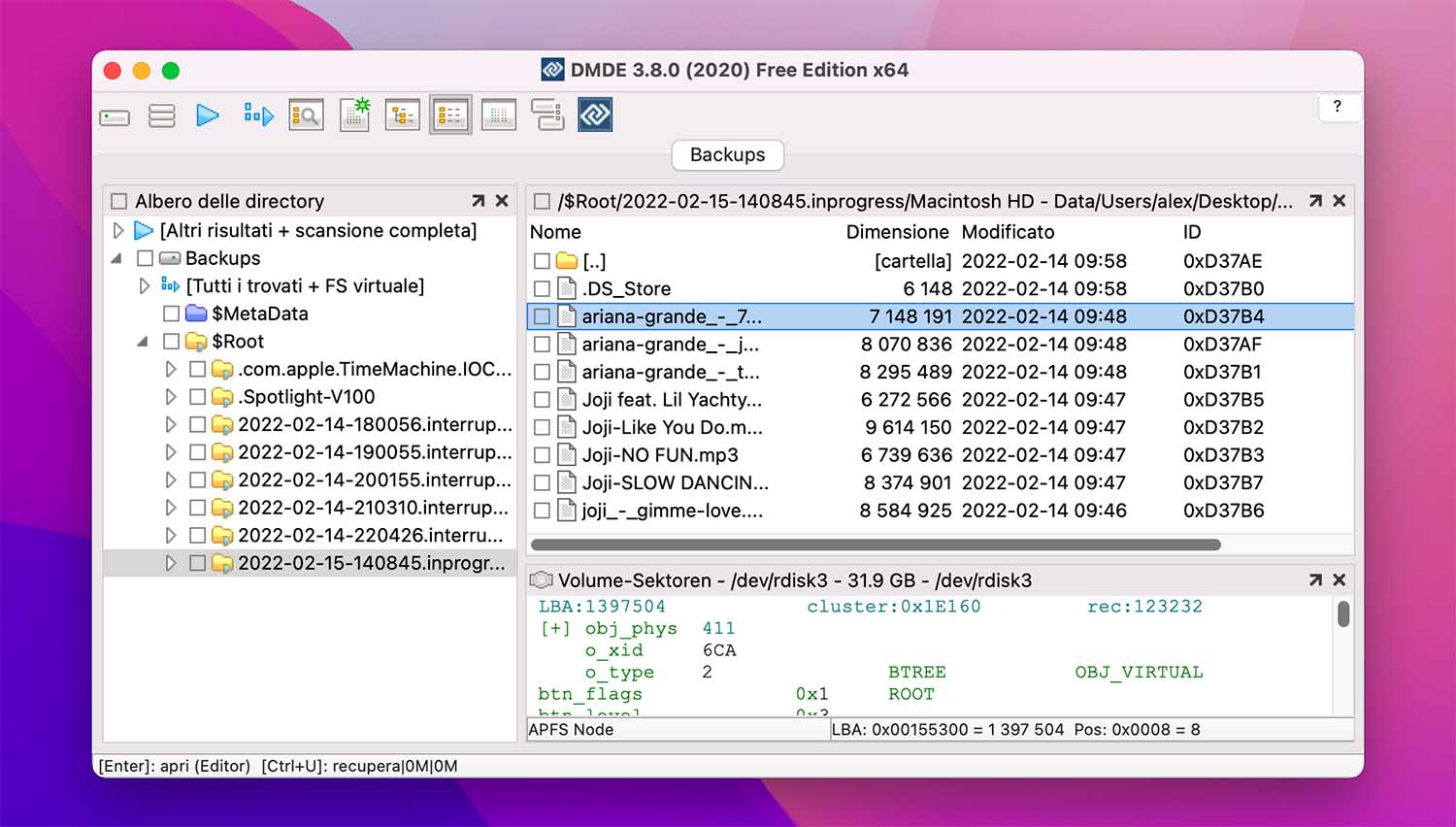The image size is (1456, 827).
Task: Open help with the question mark button
Action: pos(1338,107)
